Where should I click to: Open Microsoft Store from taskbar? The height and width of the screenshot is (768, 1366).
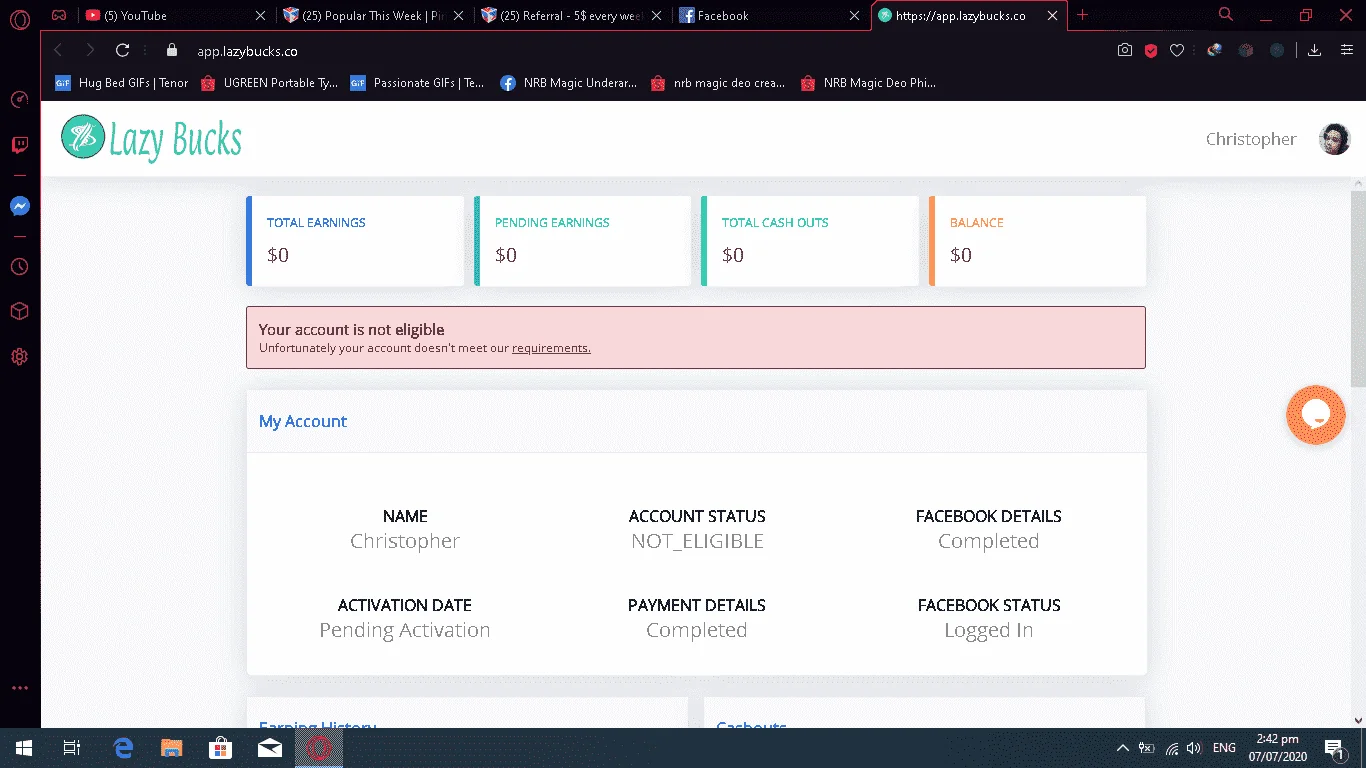pos(220,748)
